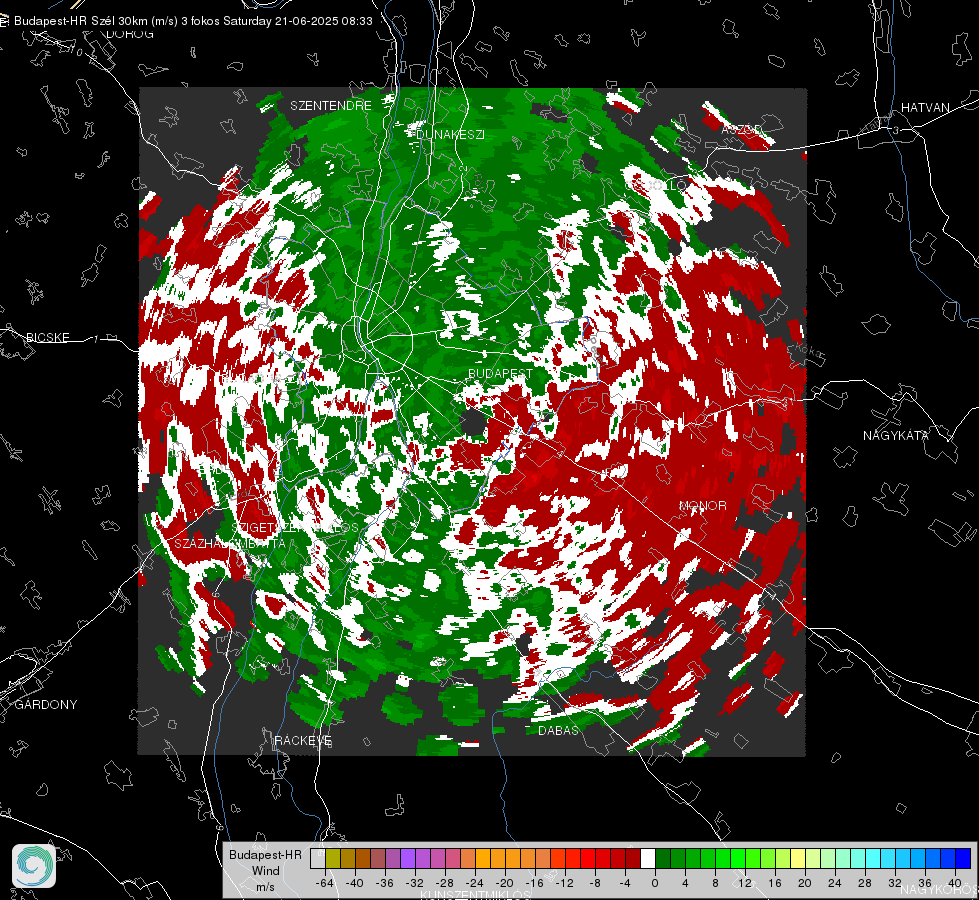Screen dimensions: 979x900
Task: Click the GÁRDONY town label
Action: 46,705
